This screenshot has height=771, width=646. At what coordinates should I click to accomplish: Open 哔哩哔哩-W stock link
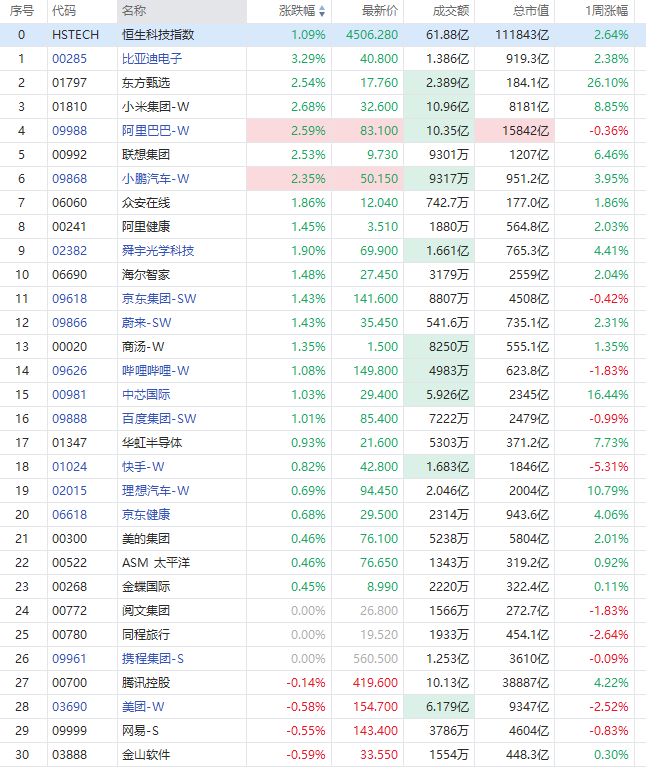(x=155, y=371)
